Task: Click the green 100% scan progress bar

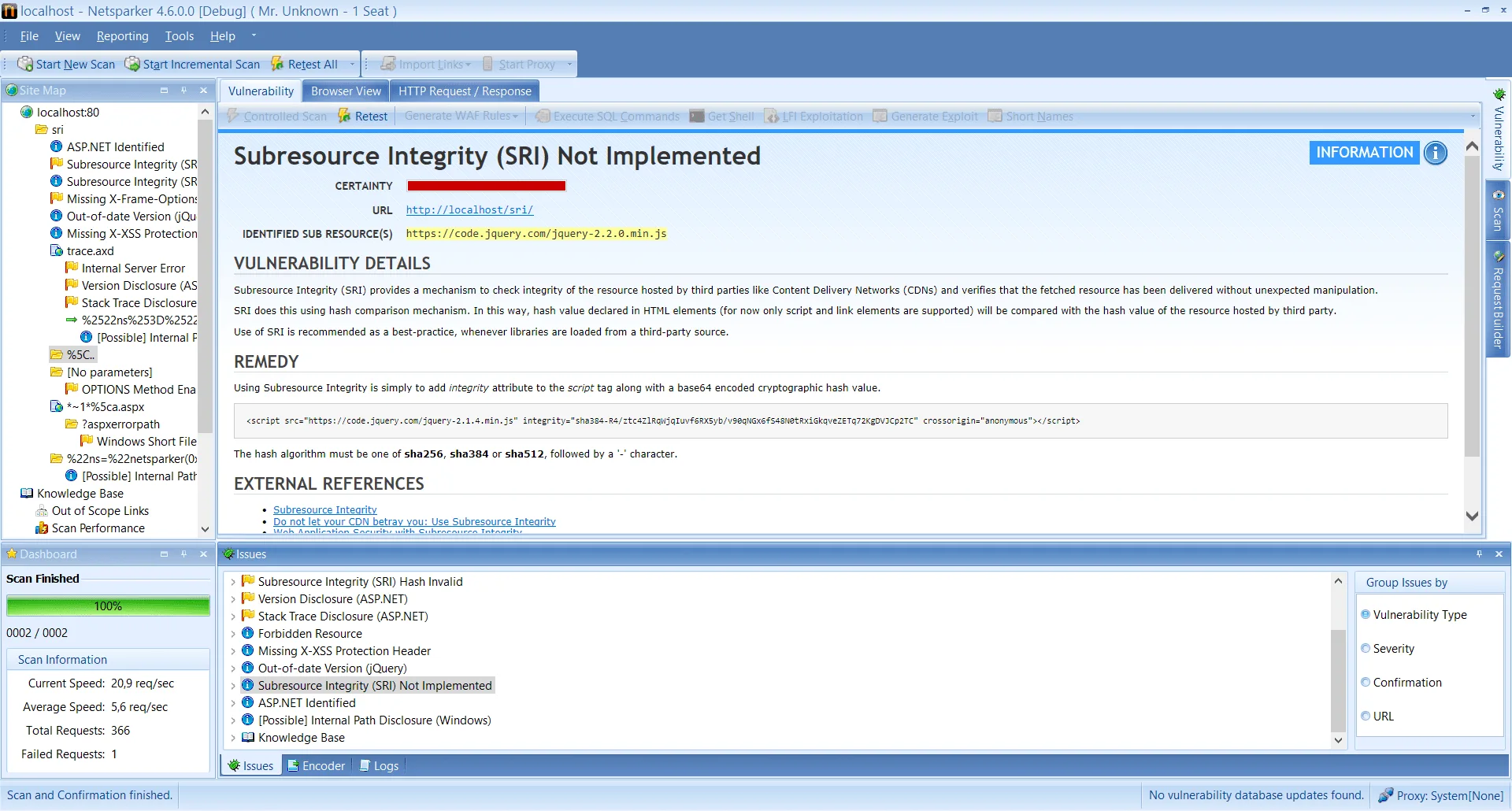Action: pos(108,606)
